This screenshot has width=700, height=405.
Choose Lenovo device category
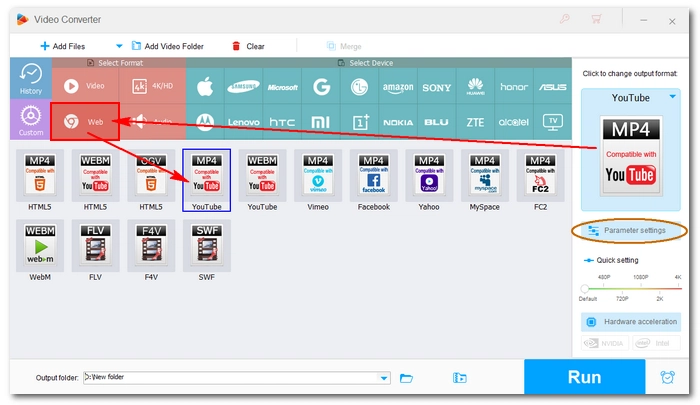click(243, 122)
